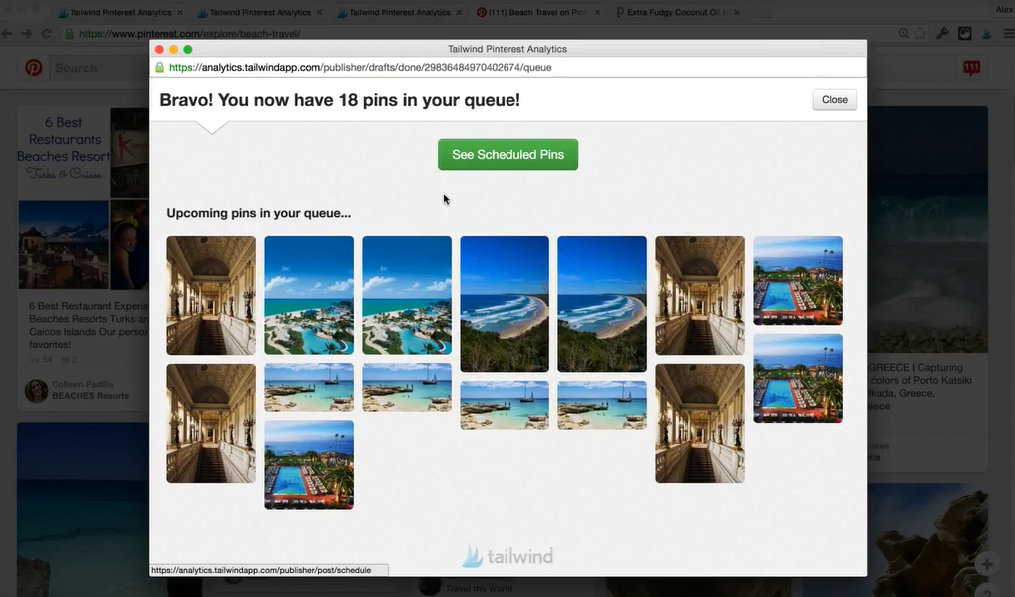Click the top ornate hallway thumbnail in first column
The image size is (1015, 597).
211,295
